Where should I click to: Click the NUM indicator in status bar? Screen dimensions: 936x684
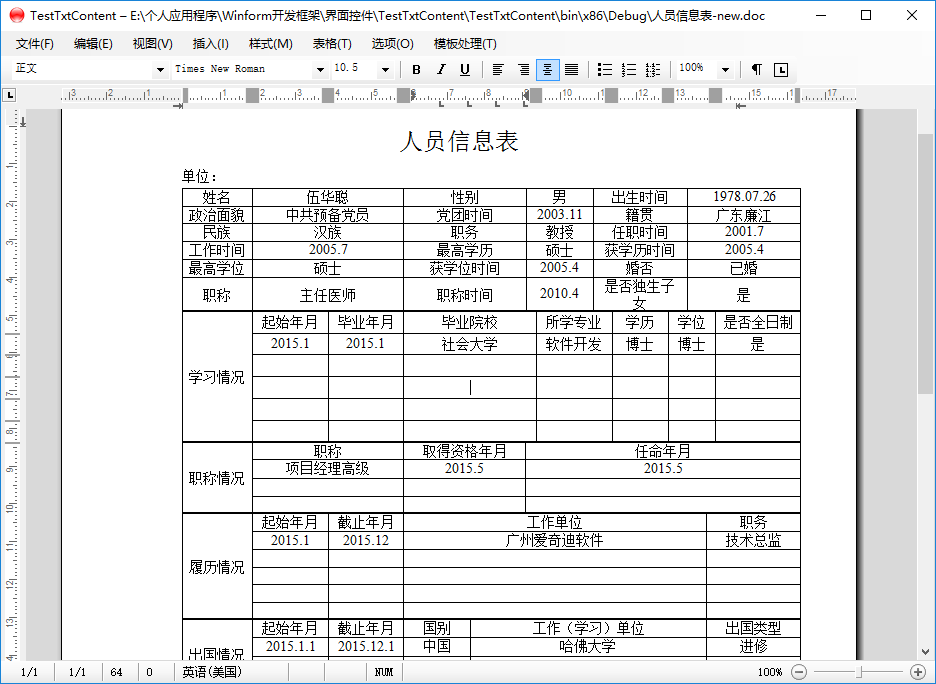pos(384,672)
